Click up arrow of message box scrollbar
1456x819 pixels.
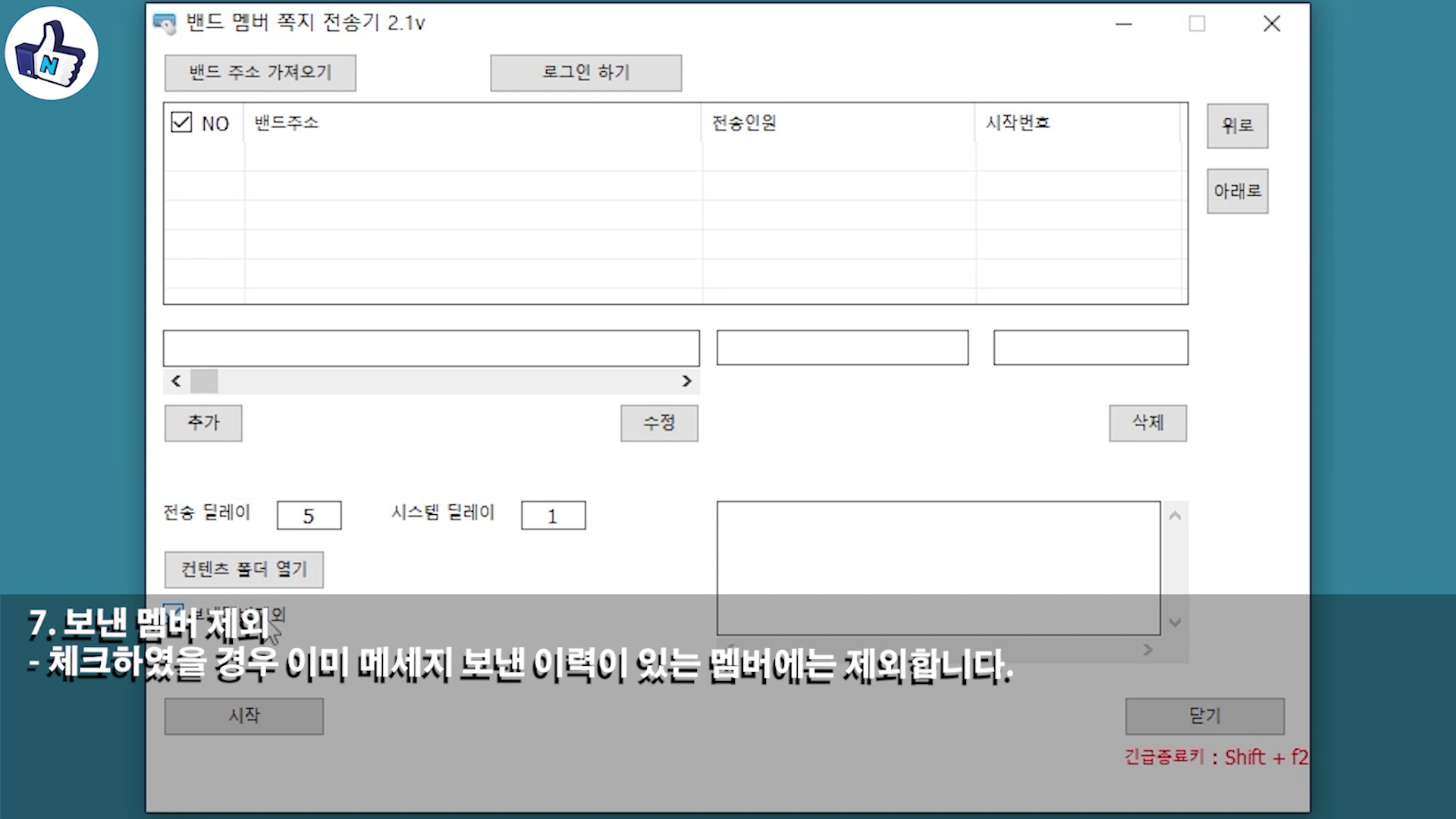point(1175,516)
